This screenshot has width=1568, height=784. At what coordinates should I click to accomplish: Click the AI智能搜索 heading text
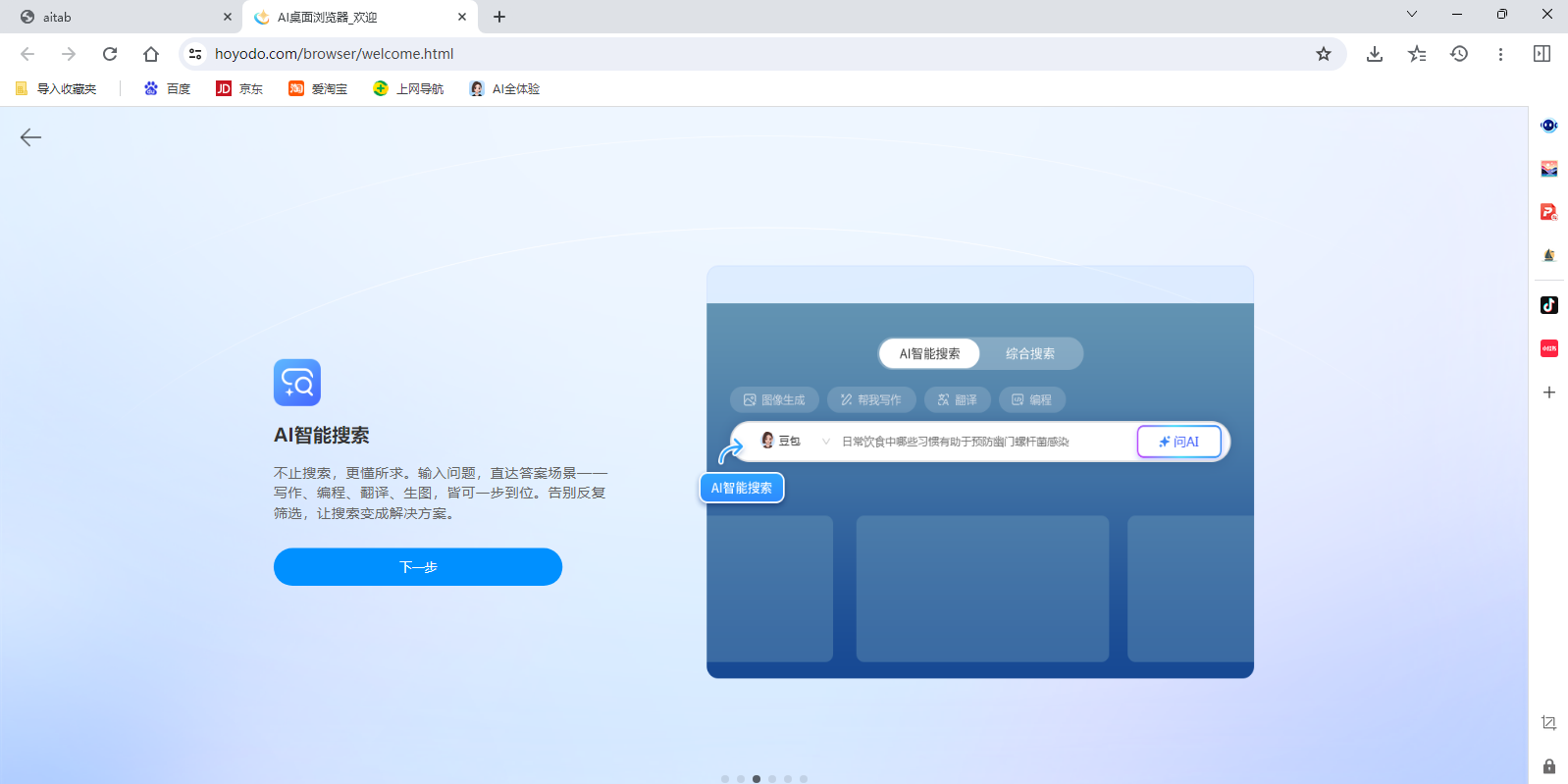(322, 436)
